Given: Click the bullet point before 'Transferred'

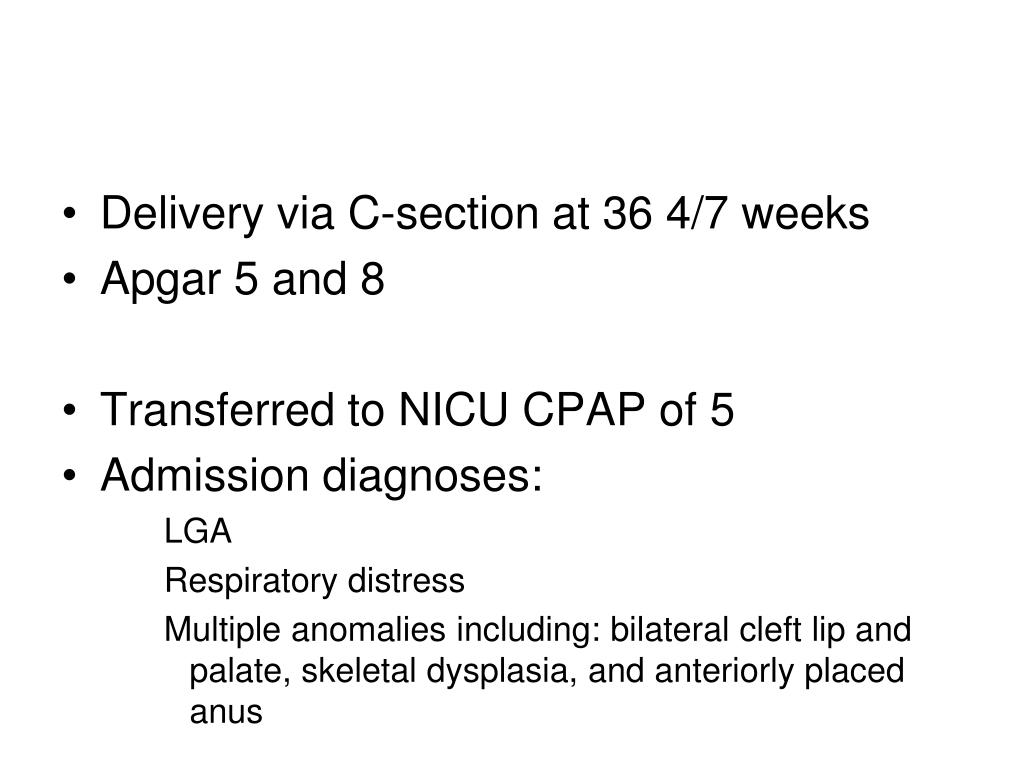Looking at the screenshot, I should coord(70,410).
